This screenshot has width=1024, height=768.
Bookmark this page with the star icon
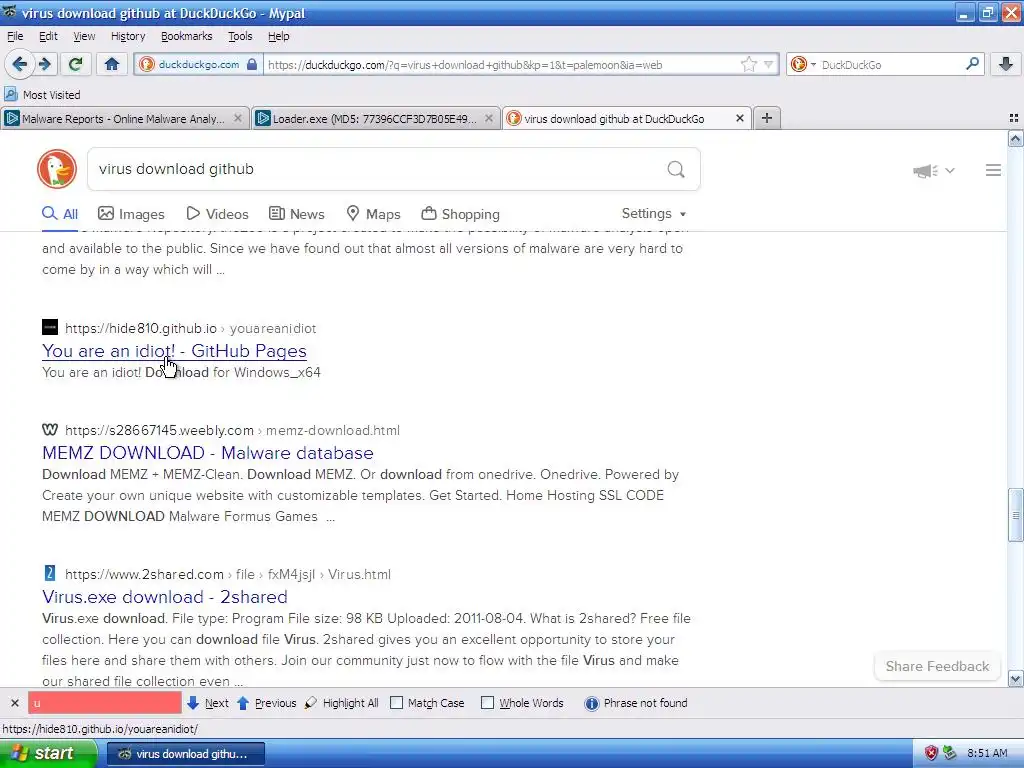click(x=748, y=64)
